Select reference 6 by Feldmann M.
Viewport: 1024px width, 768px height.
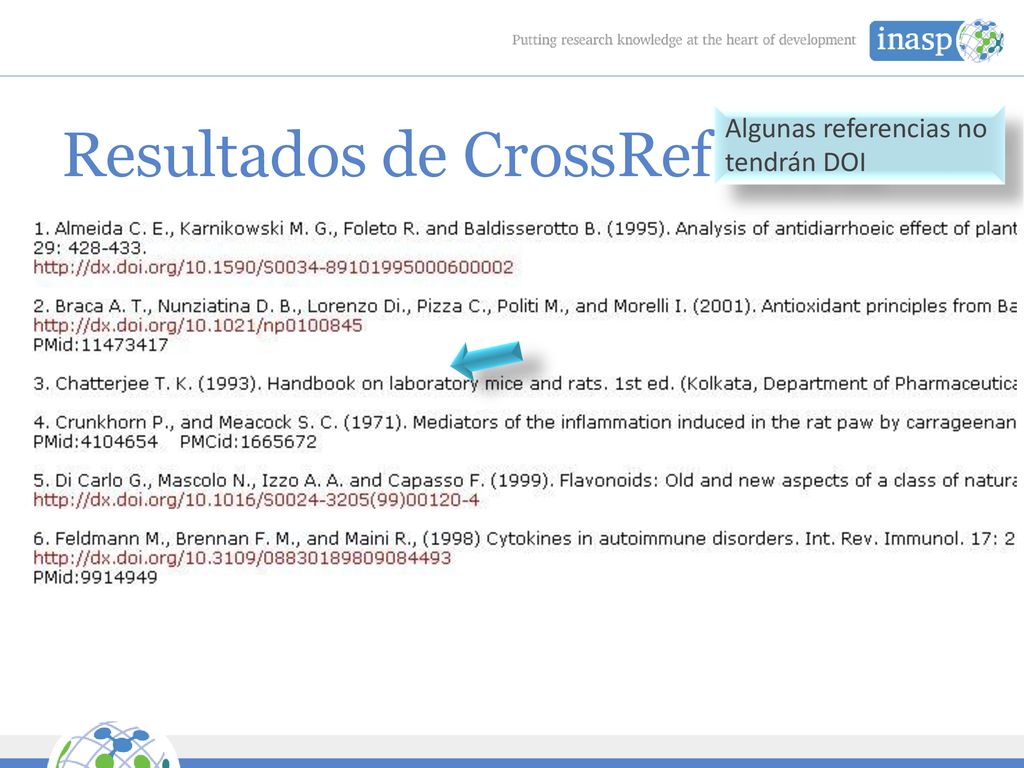(x=525, y=539)
